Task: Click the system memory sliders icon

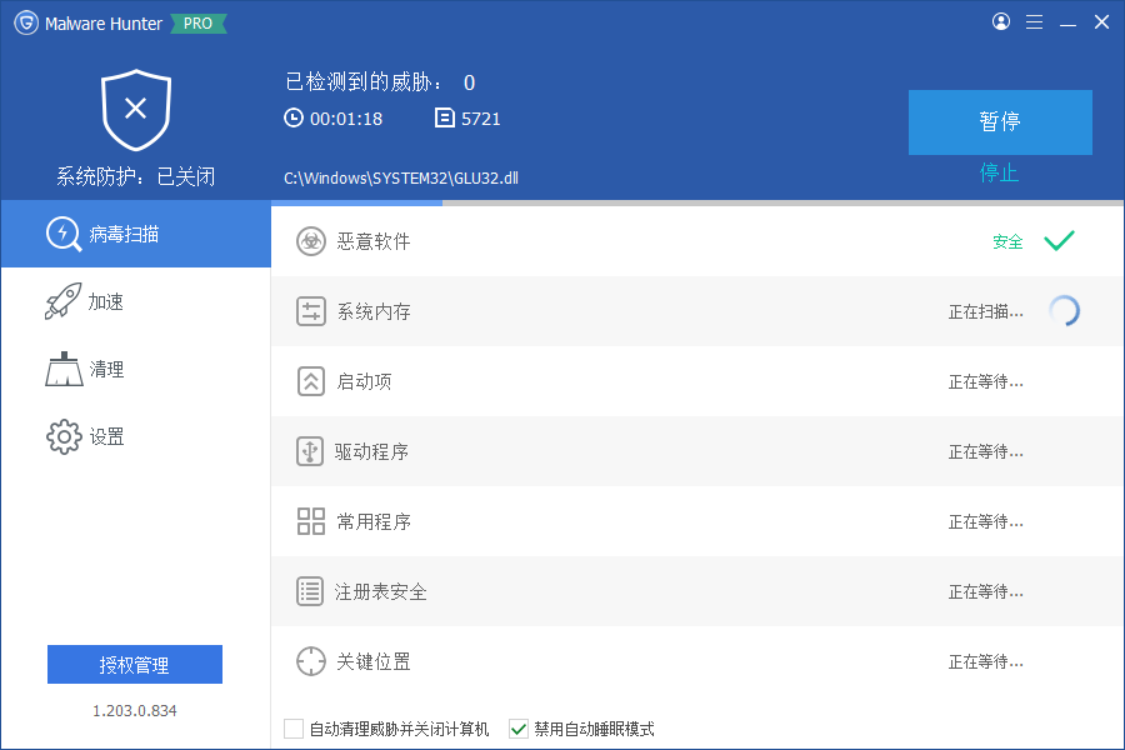Action: pyautogui.click(x=311, y=311)
